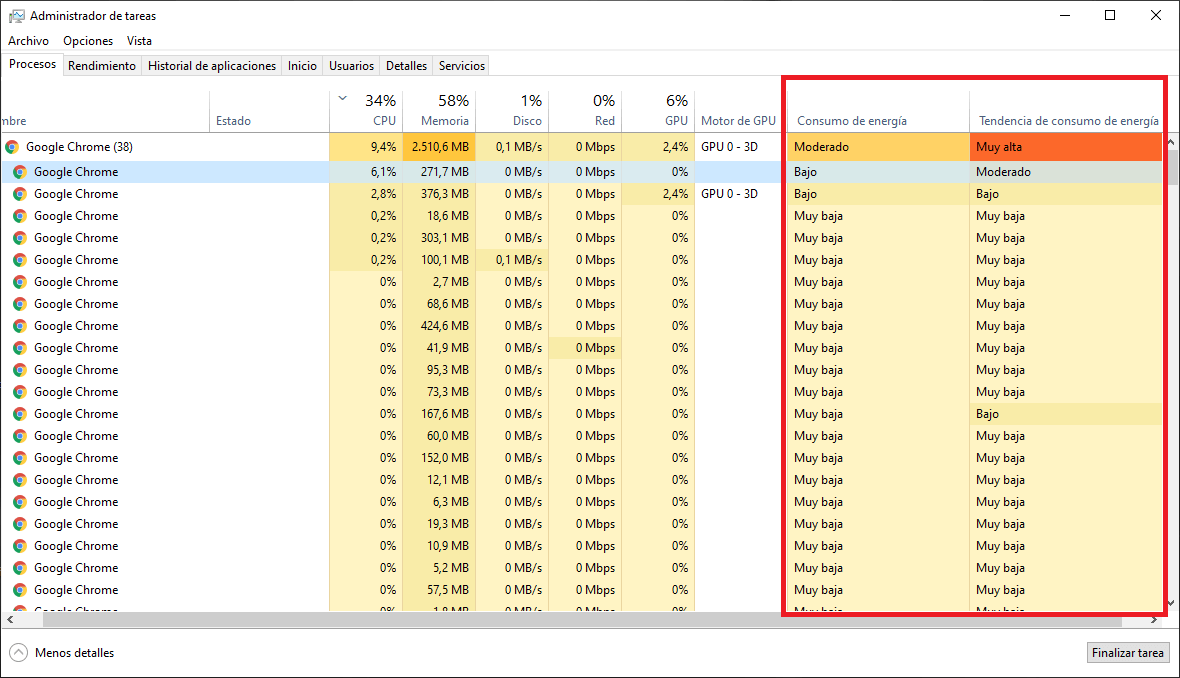Toggle sort arrow above CPU column
The height and width of the screenshot is (678, 1180).
342,99
